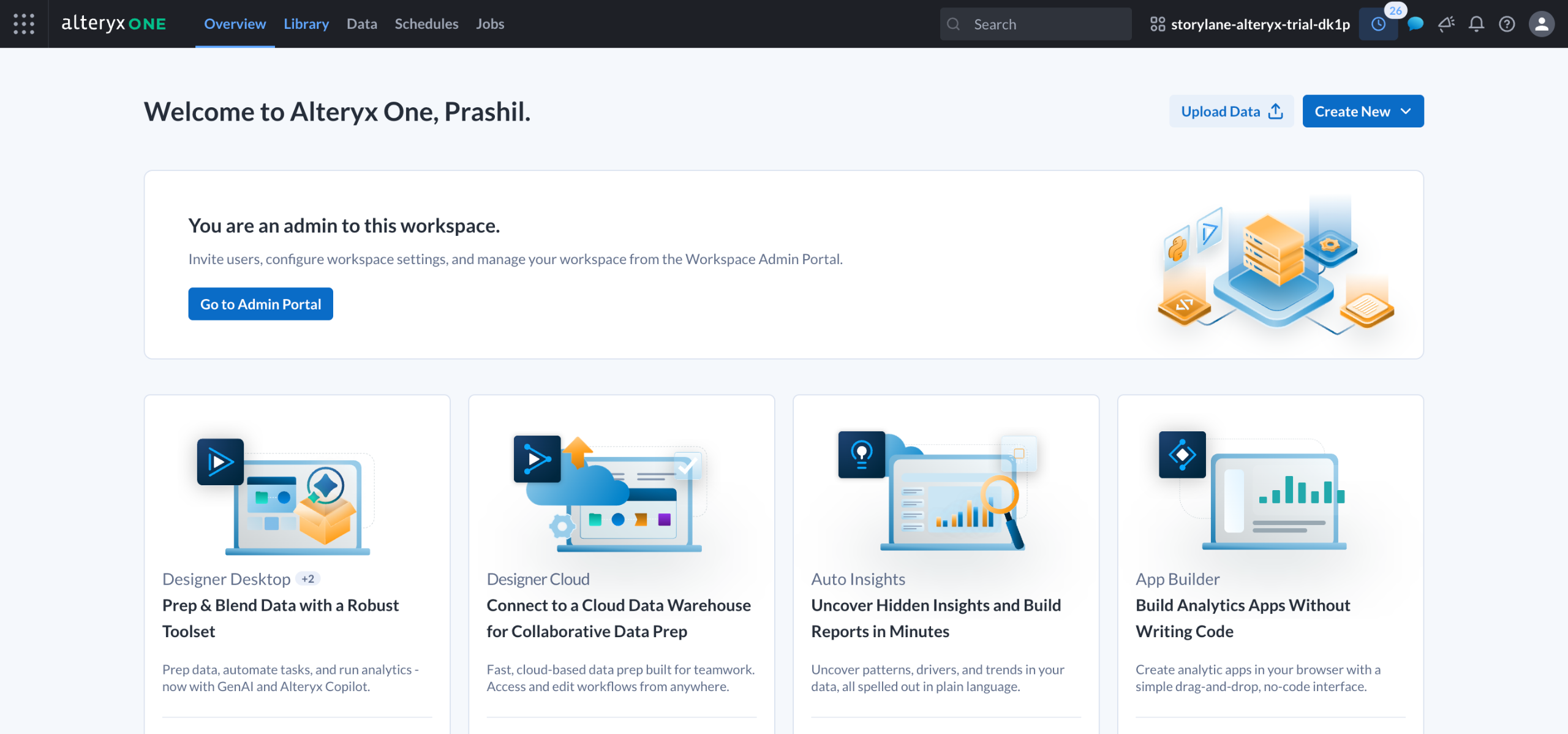
Task: Go to the Jobs tab
Action: 490,24
